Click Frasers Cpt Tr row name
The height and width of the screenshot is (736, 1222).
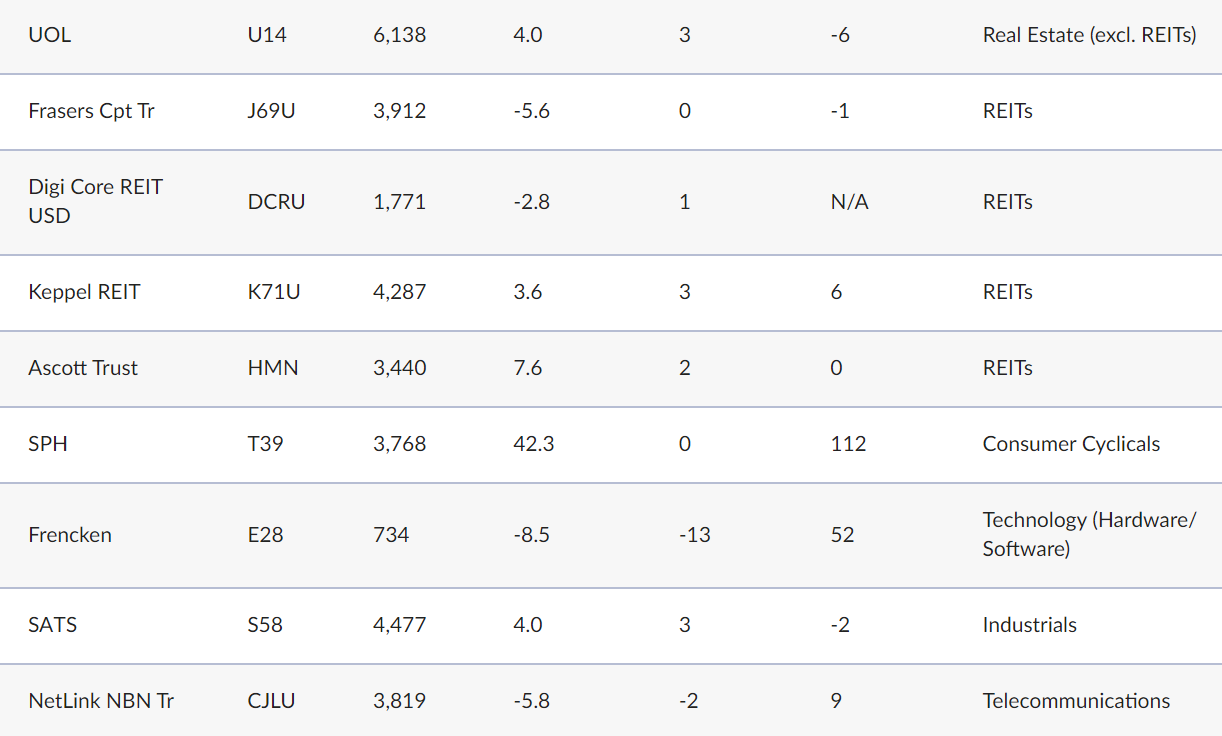pyautogui.click(x=91, y=111)
